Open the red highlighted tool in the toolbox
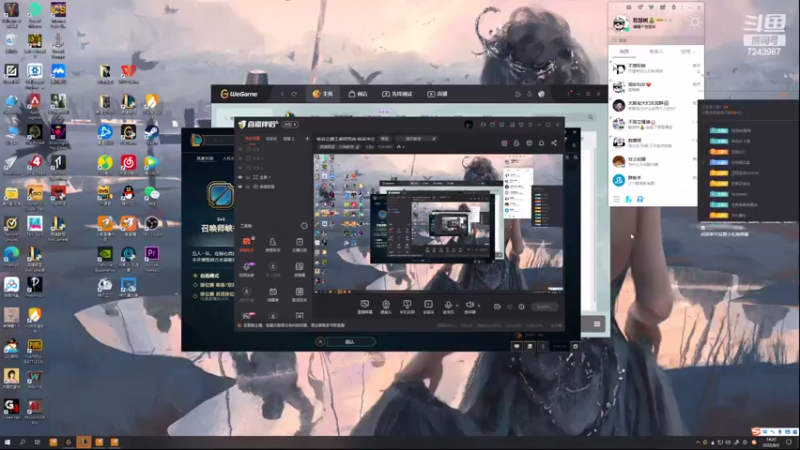The height and width of the screenshot is (450, 800). (x=247, y=244)
